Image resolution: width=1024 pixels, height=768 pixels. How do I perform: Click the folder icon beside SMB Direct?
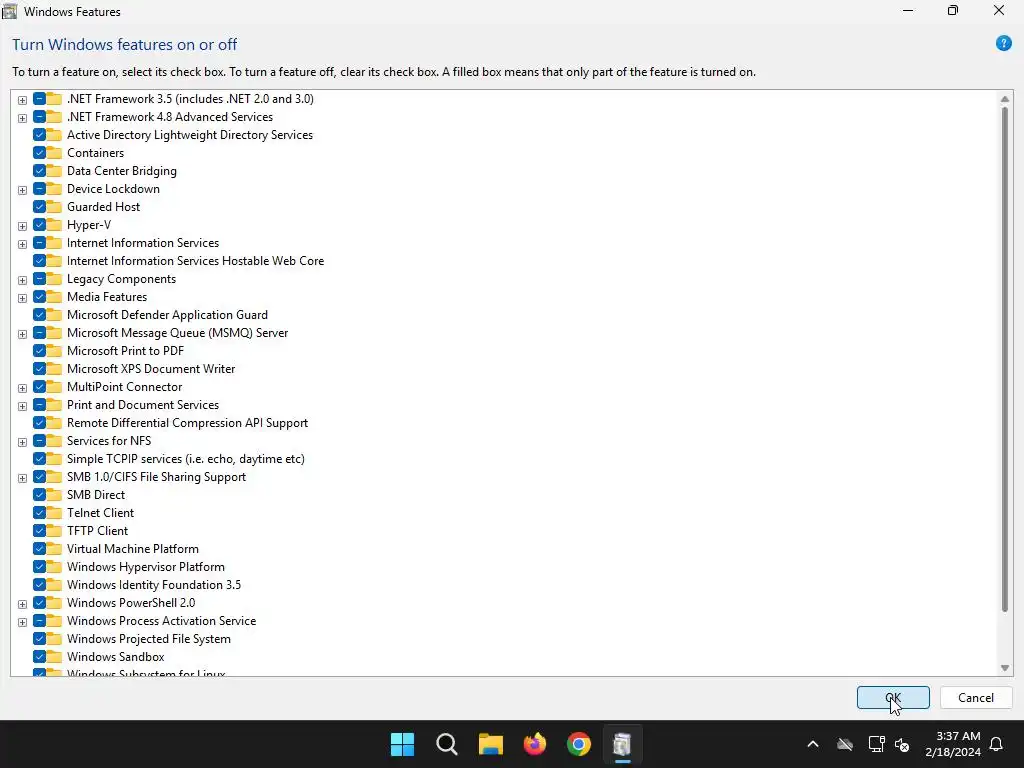(x=54, y=495)
